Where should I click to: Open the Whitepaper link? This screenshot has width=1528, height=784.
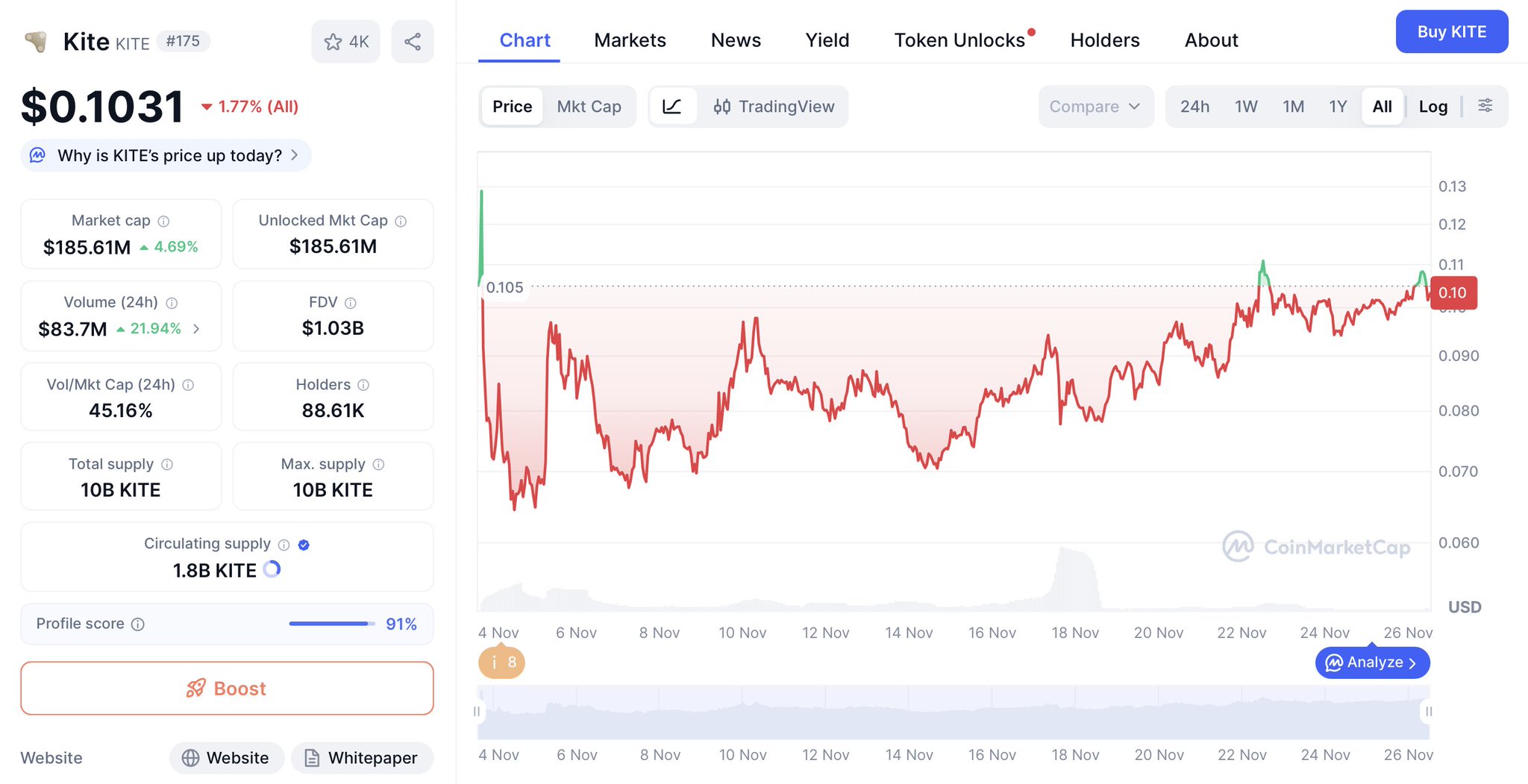[362, 758]
